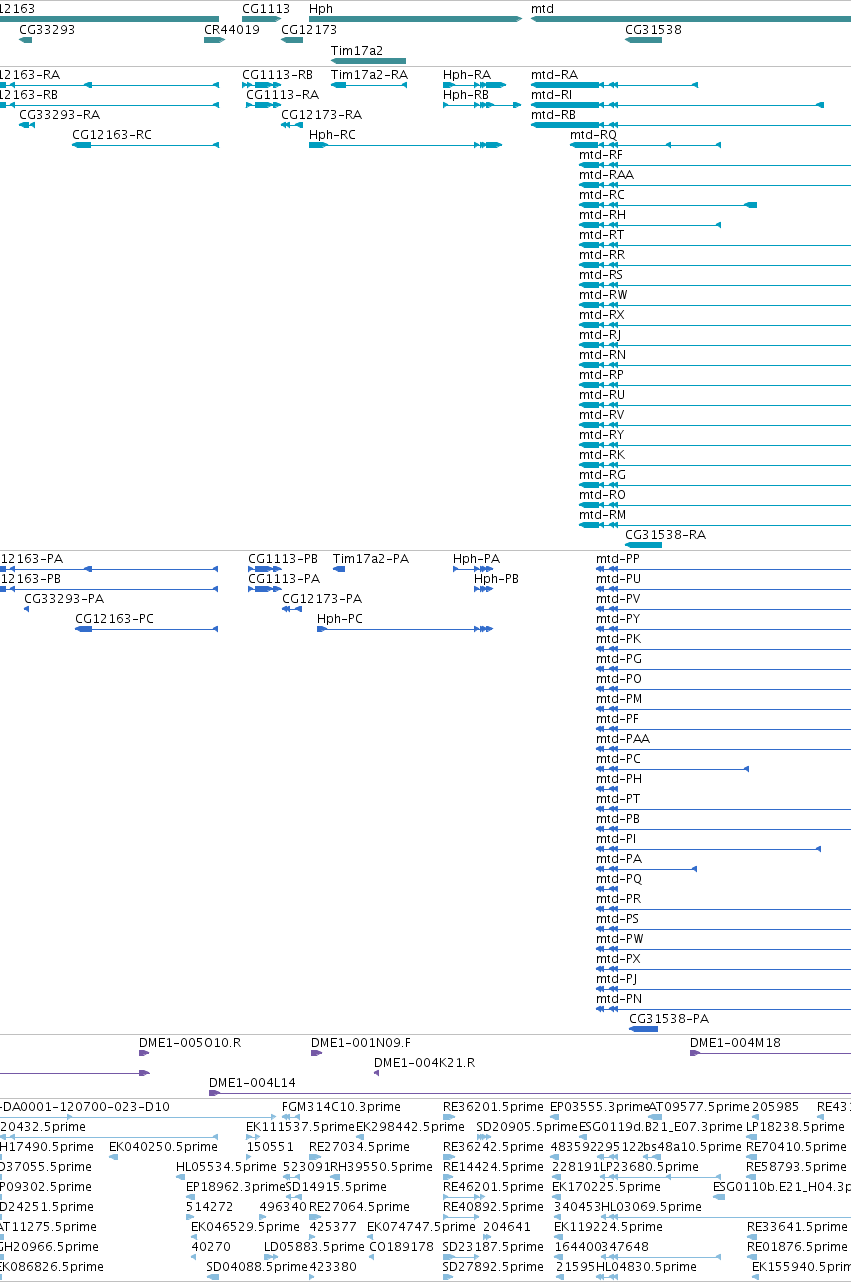This screenshot has width=851, height=1282.
Task: Select the LP18238.5prime EST label
Action: (794, 1127)
